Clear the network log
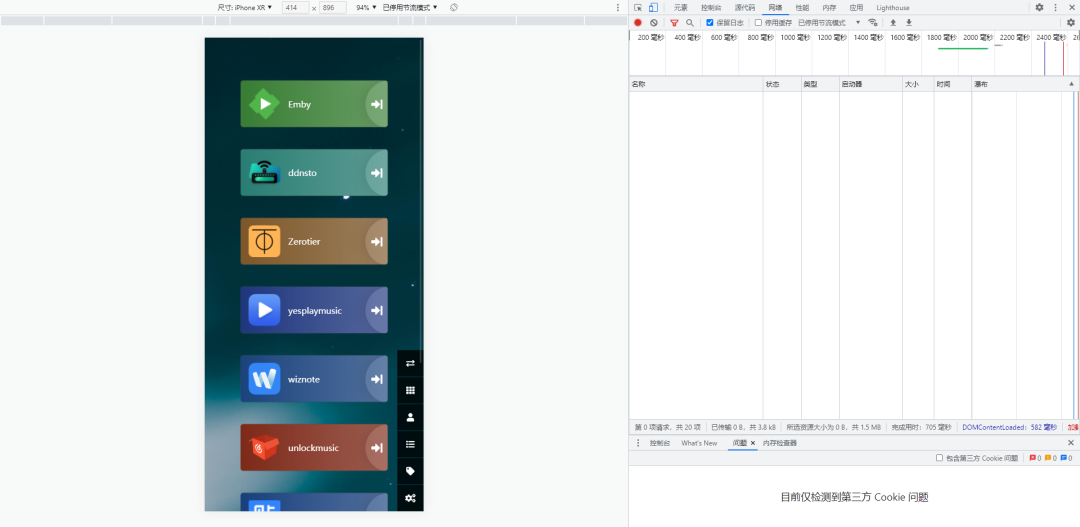This screenshot has height=527, width=1080. click(654, 23)
